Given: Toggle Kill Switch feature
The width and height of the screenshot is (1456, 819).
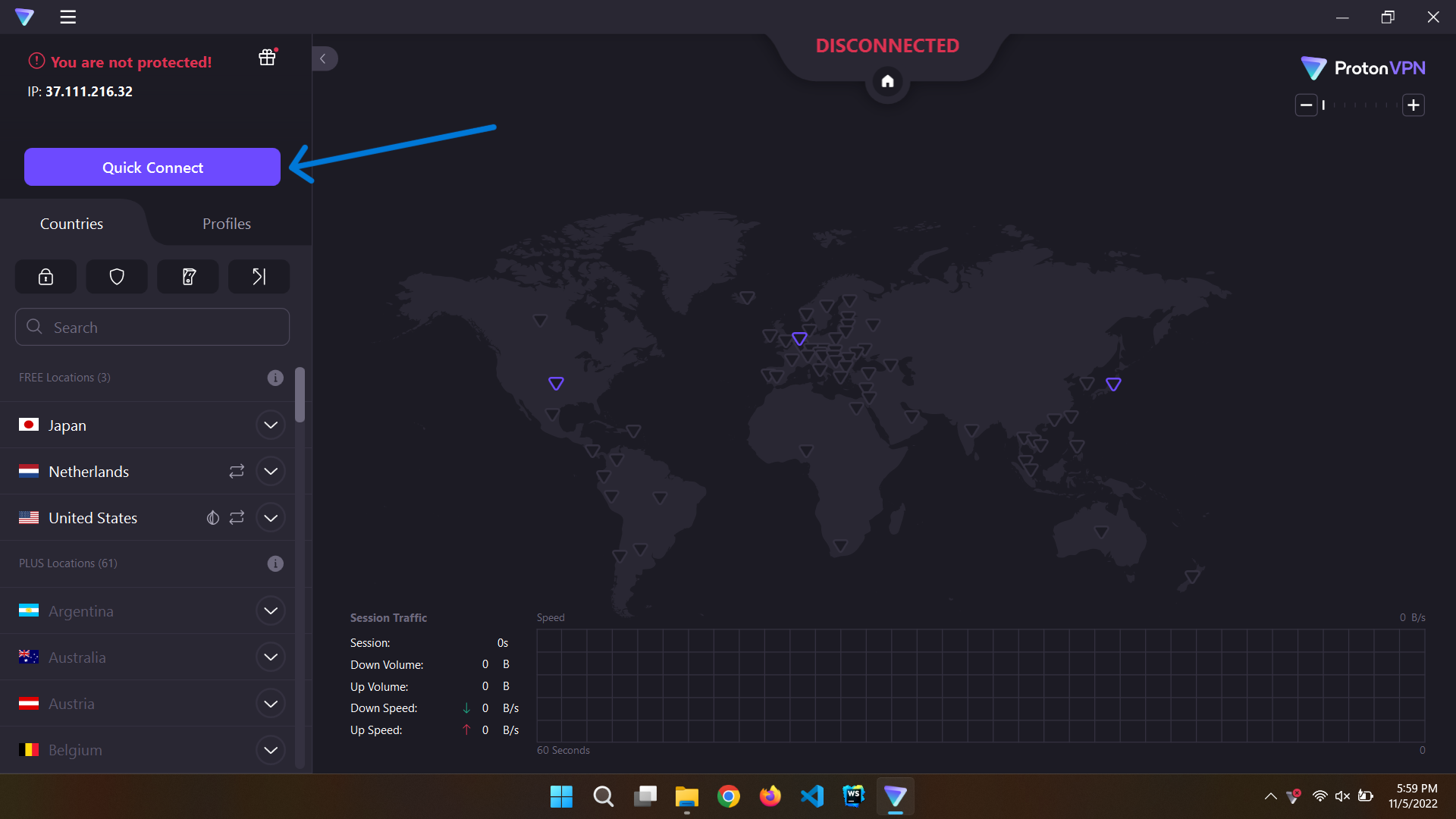Looking at the screenshot, I should point(188,277).
